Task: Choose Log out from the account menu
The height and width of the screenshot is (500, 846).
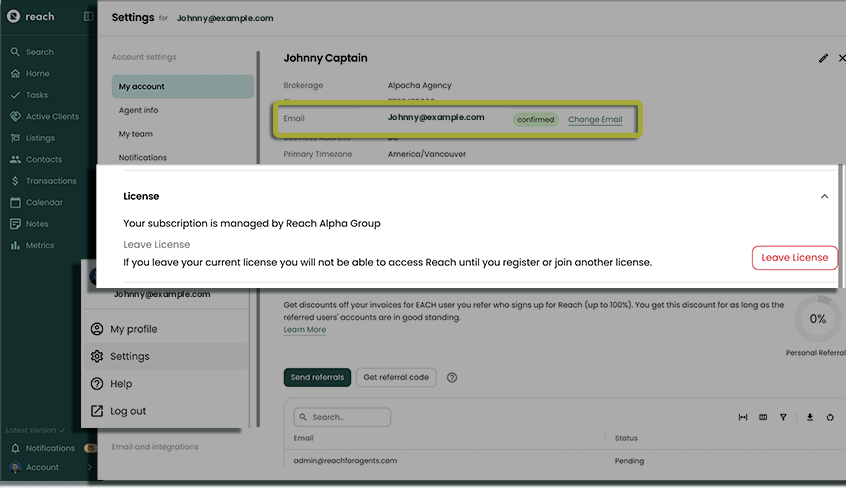Action: [x=128, y=411]
